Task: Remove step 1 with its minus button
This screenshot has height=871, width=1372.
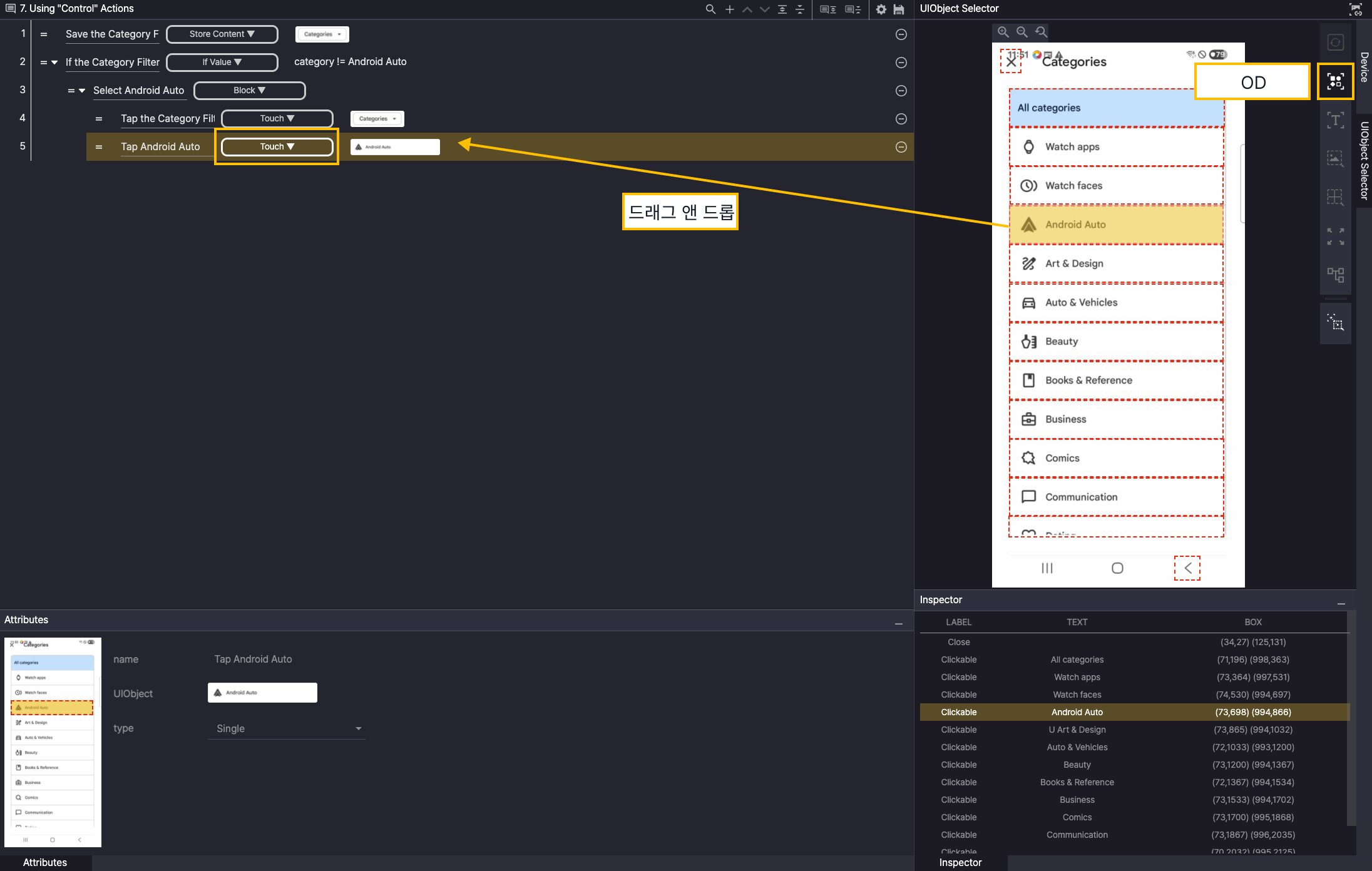Action: tap(901, 35)
